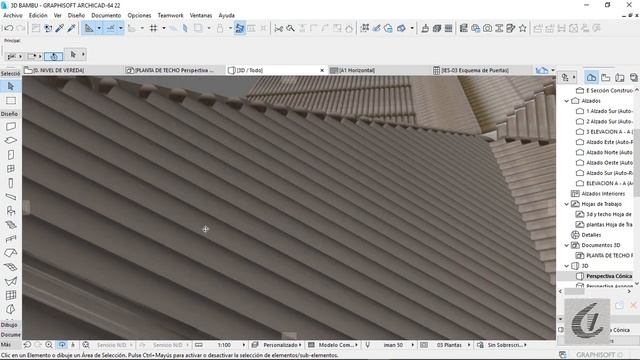Select the Railing tool in toolbox
The height and width of the screenshot is (360, 640).
(x=11, y=239)
